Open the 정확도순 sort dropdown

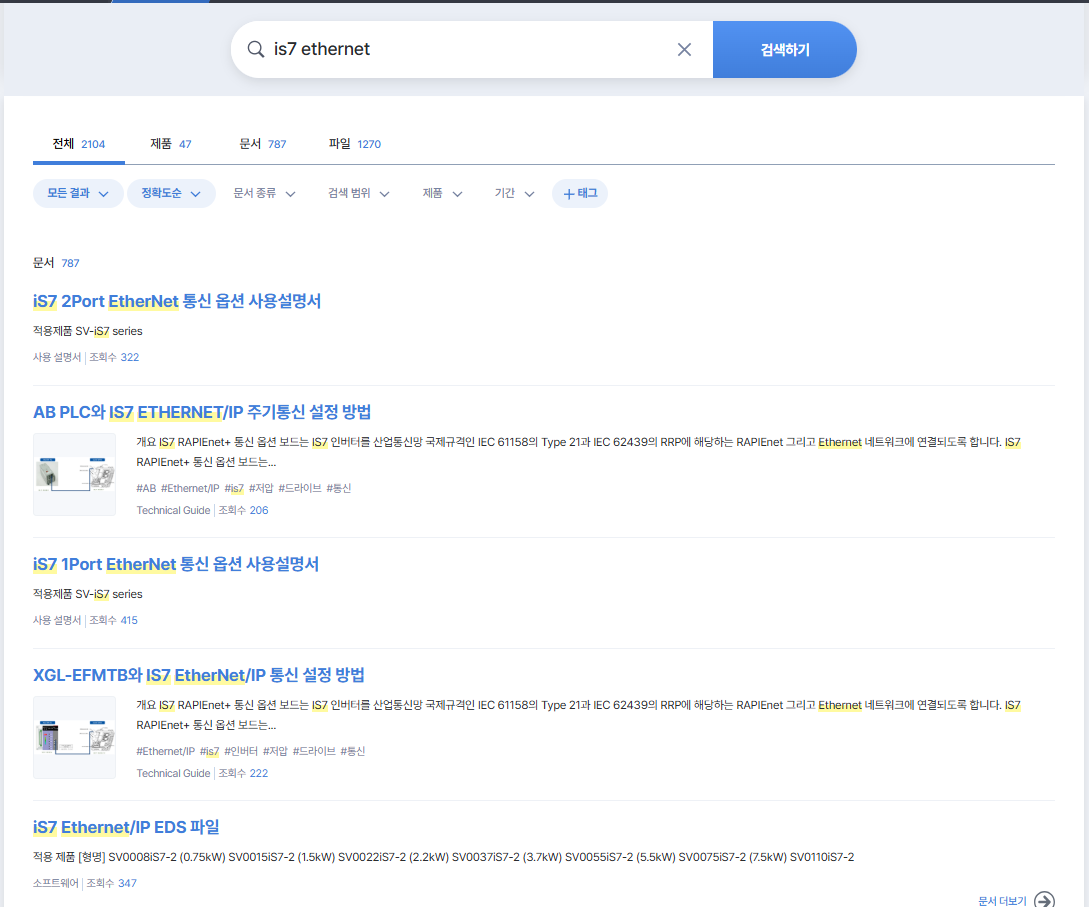(x=172, y=193)
